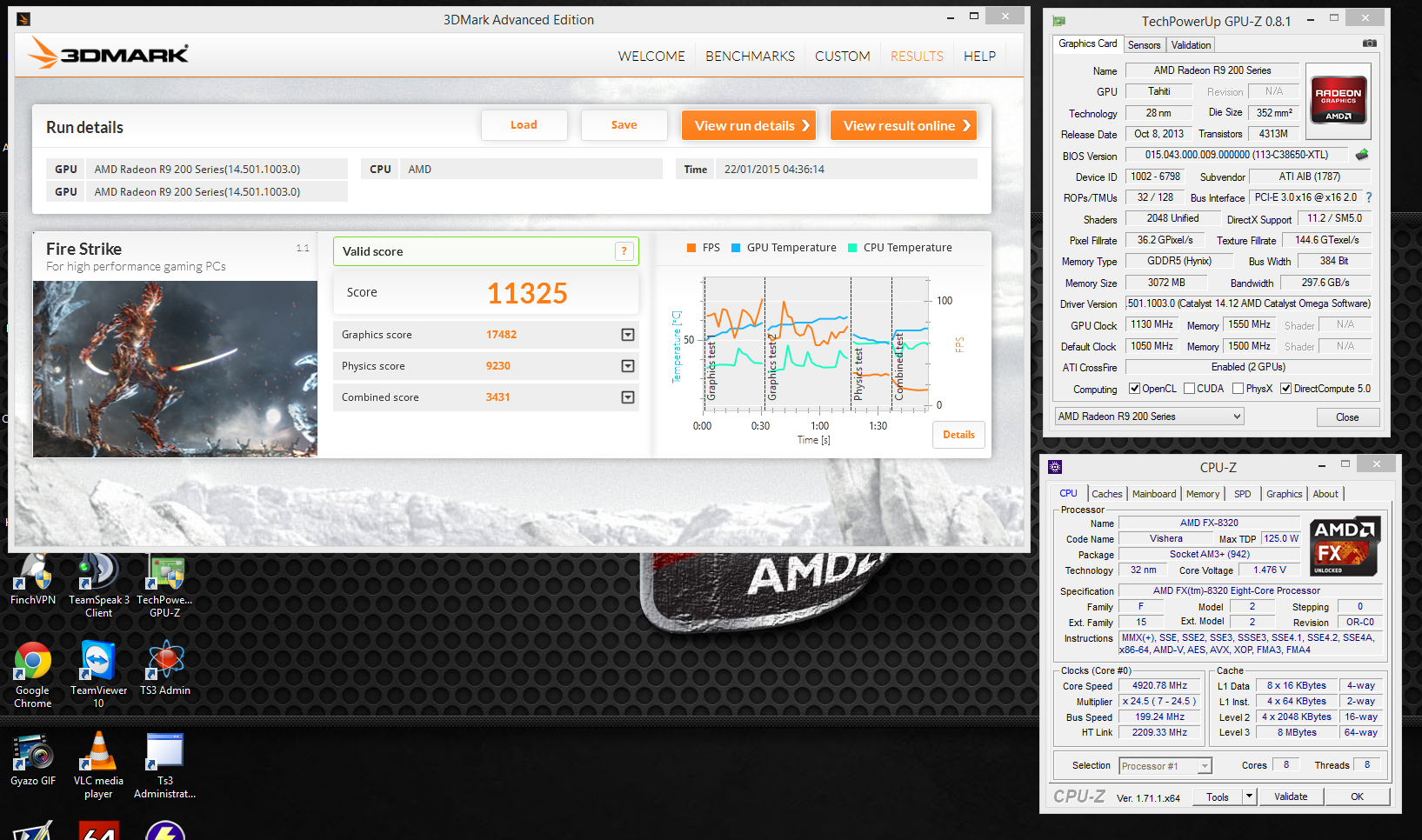Expand the Combined score details
This screenshot has height=840, width=1422.
click(x=628, y=397)
